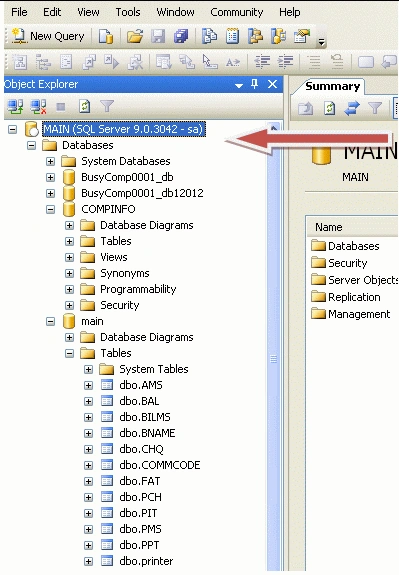Image resolution: width=399 pixels, height=575 pixels.
Task: Select the Synonyms folder under COMPINFO
Action: coord(125,273)
